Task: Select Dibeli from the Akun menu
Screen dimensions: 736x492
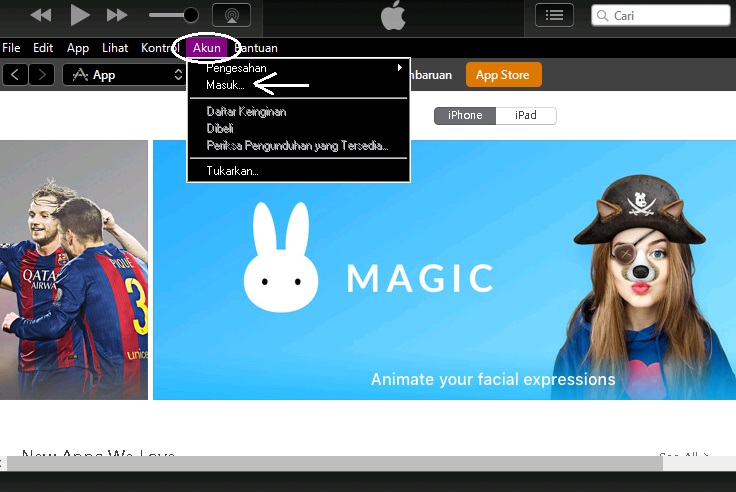Action: tap(299, 129)
